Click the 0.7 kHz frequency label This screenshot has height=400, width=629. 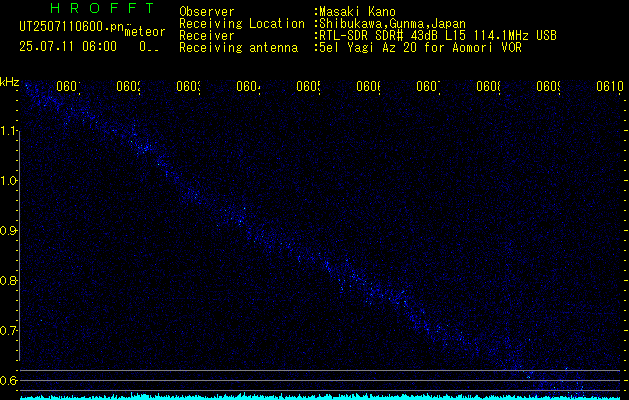[x=8, y=331]
